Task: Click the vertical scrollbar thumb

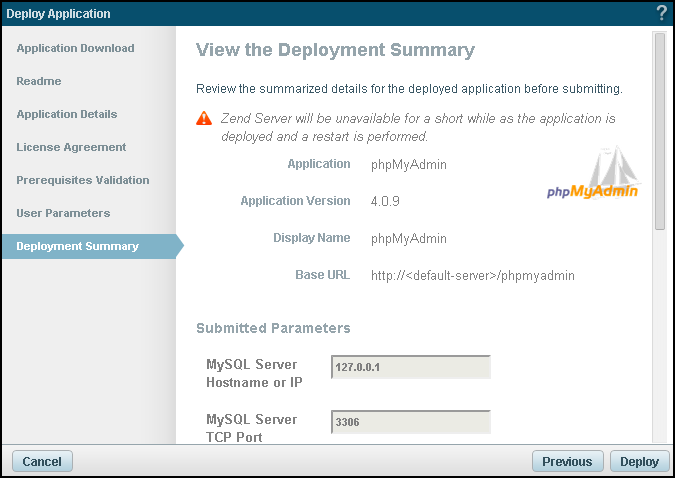Action: [659, 130]
